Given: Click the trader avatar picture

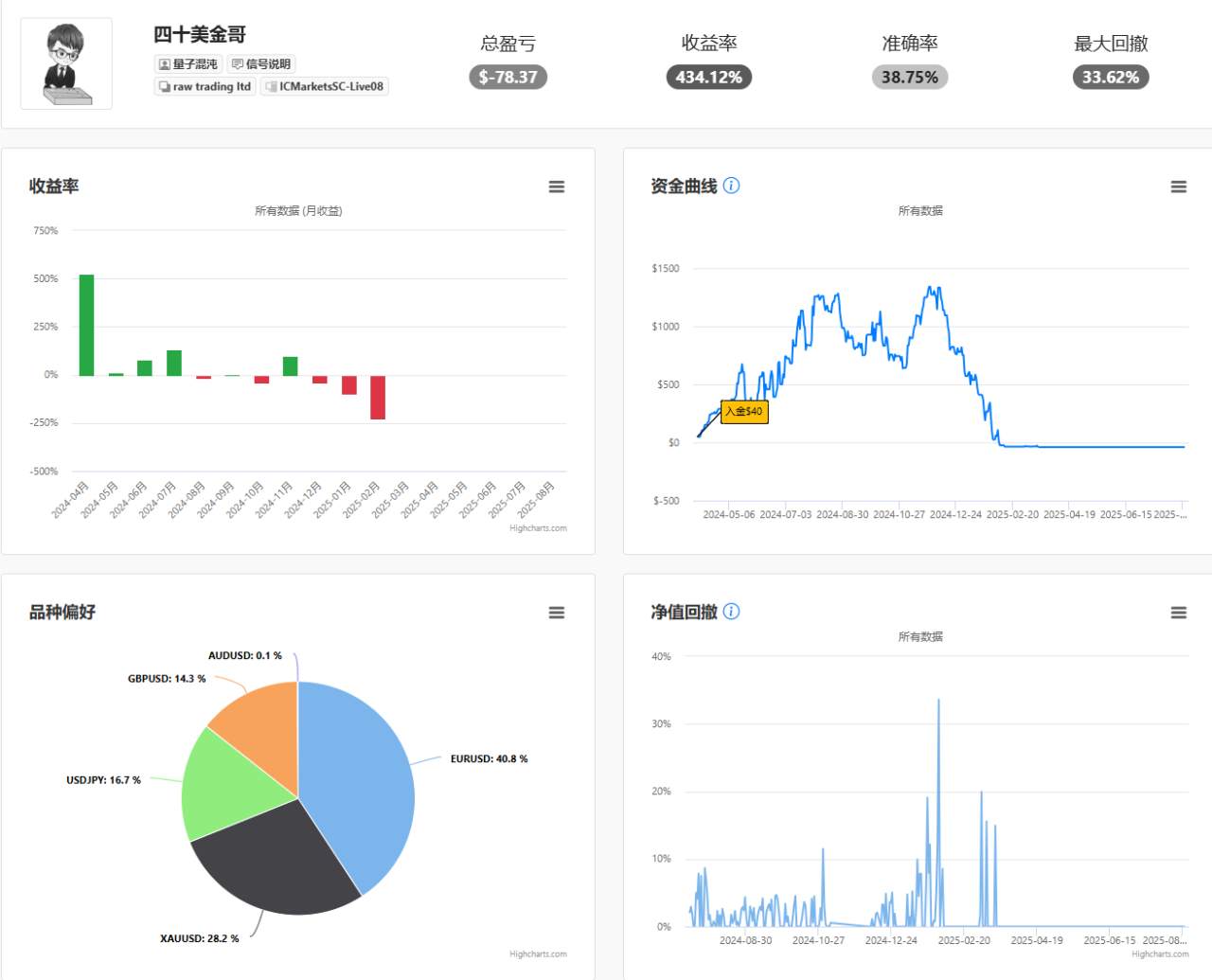Looking at the screenshot, I should [x=66, y=63].
